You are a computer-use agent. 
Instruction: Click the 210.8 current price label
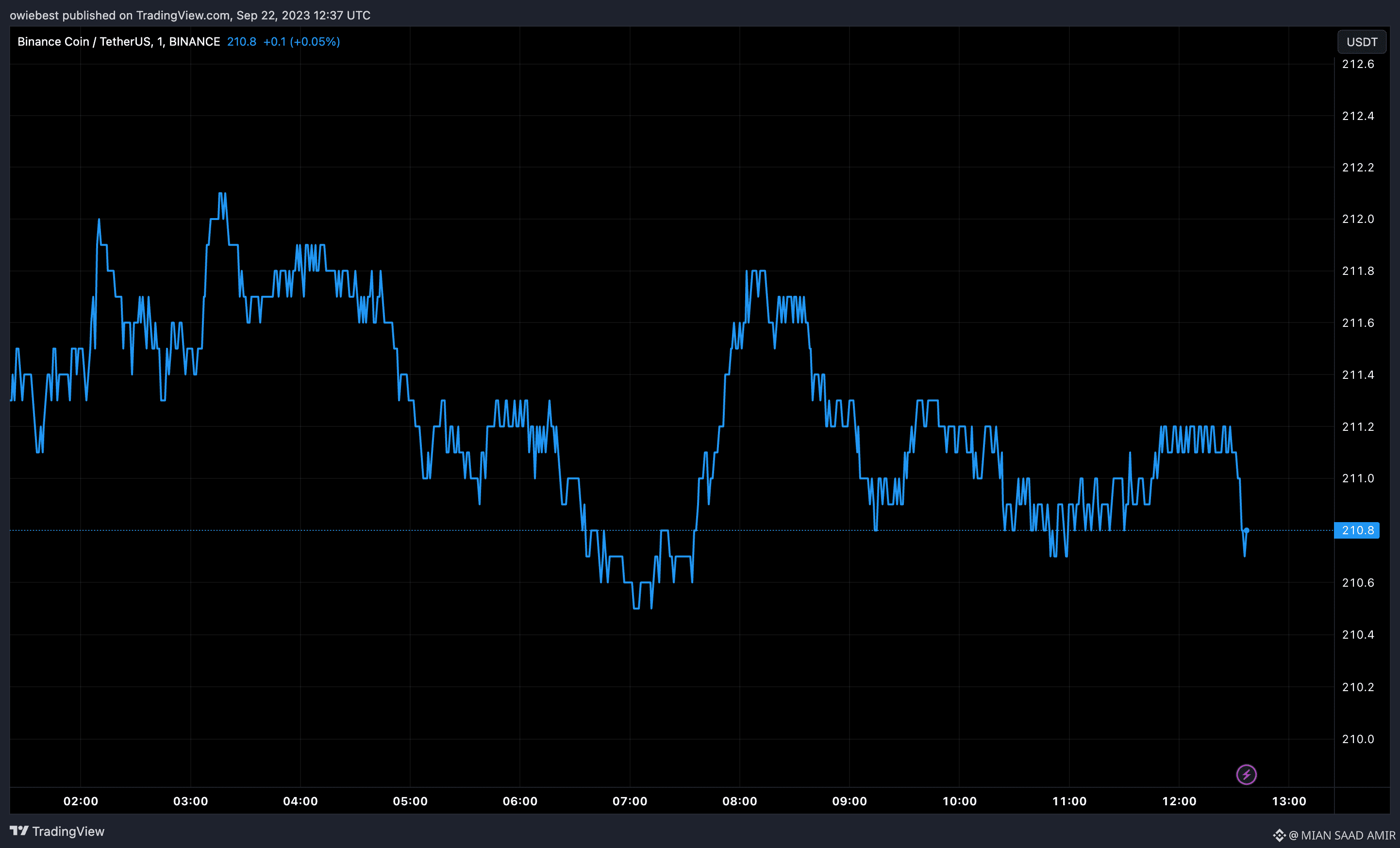click(x=1357, y=530)
